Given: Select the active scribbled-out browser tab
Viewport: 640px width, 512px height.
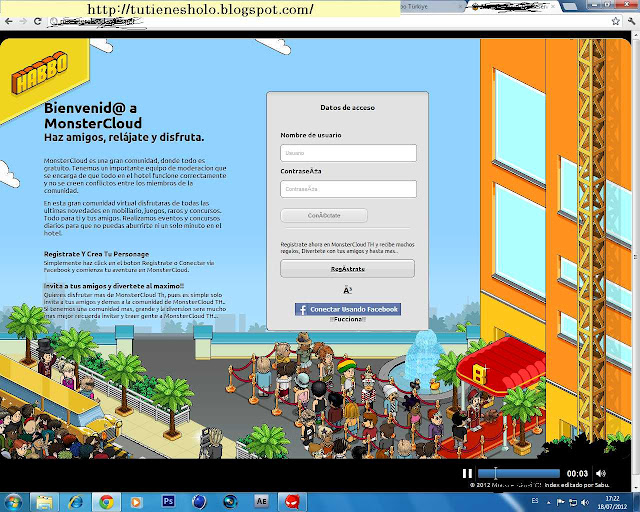Looking at the screenshot, I should click(x=513, y=7).
